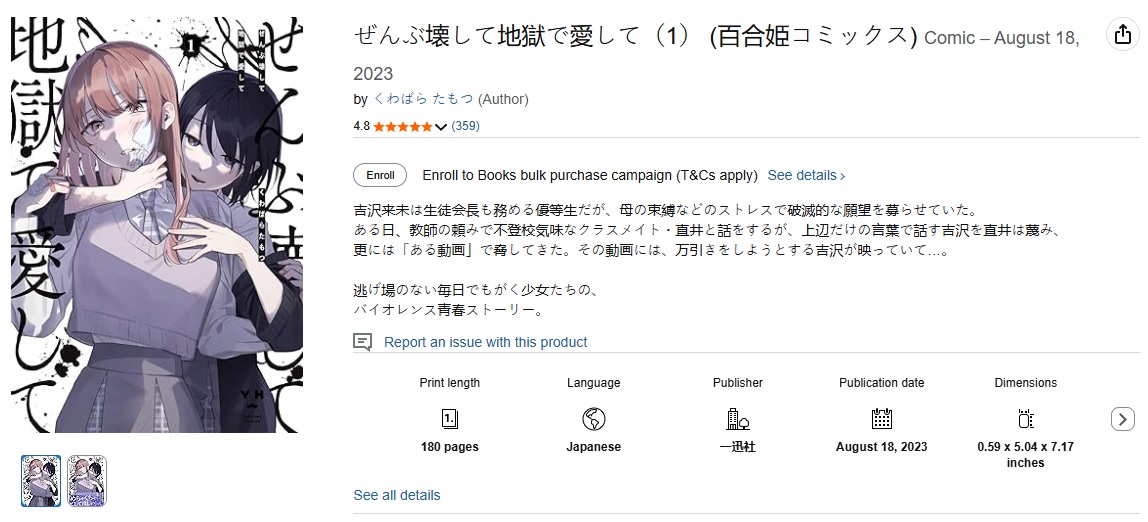Click the share icon

click(x=1122, y=35)
